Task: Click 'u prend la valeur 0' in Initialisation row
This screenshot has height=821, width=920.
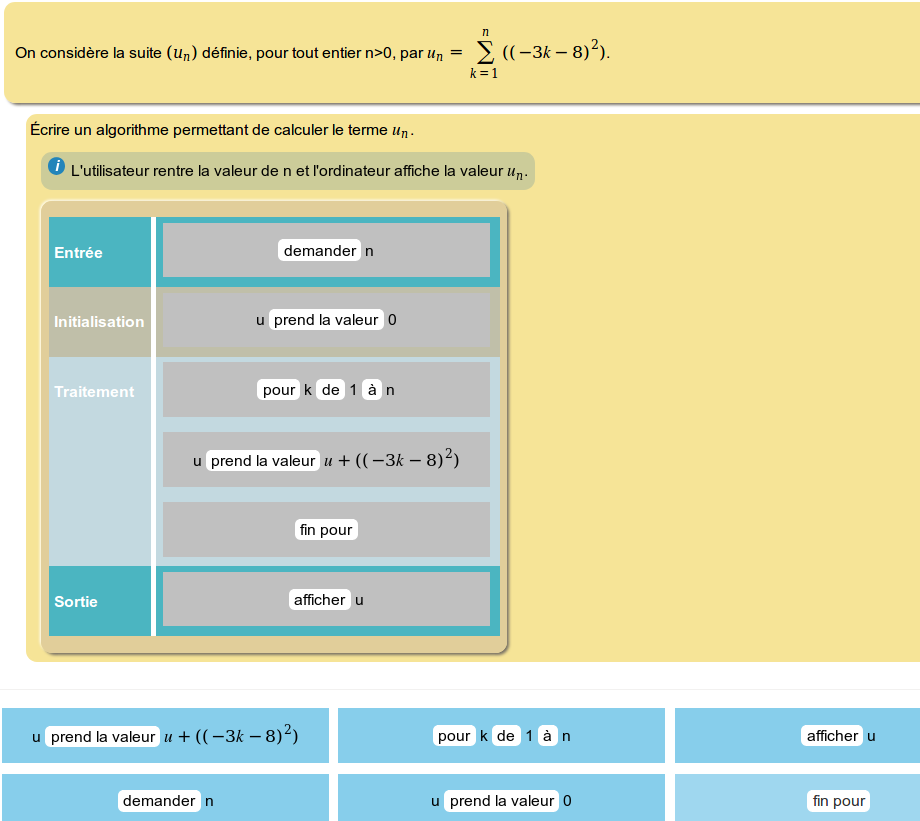Action: pyautogui.click(x=326, y=320)
